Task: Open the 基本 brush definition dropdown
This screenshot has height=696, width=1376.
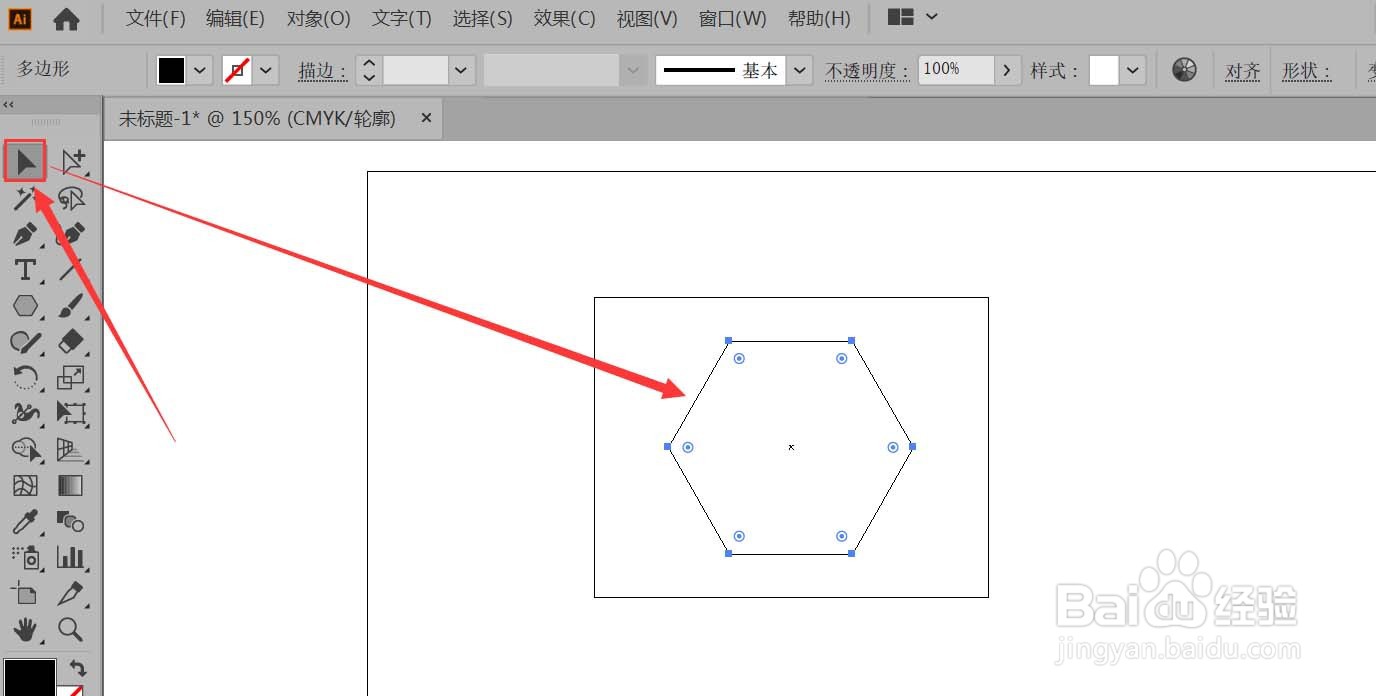Action: tap(800, 70)
